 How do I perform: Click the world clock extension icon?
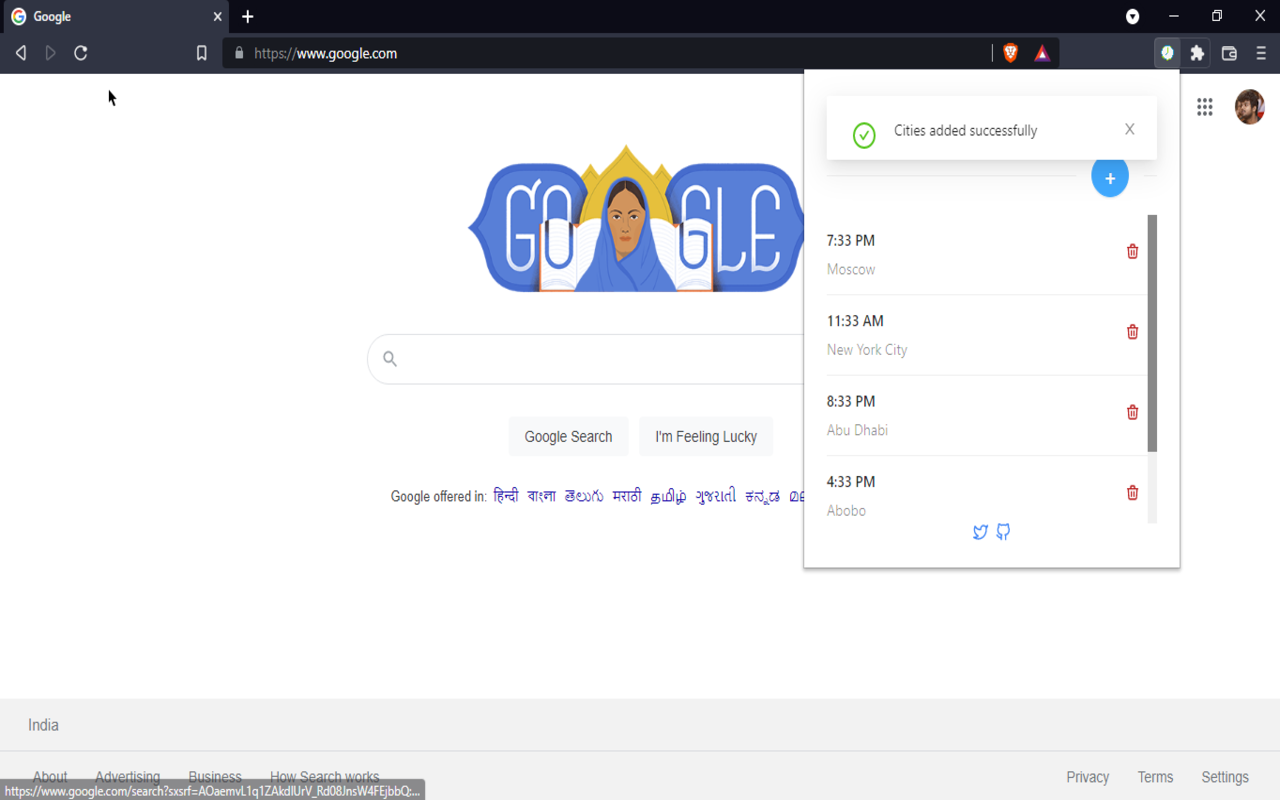coord(1167,53)
